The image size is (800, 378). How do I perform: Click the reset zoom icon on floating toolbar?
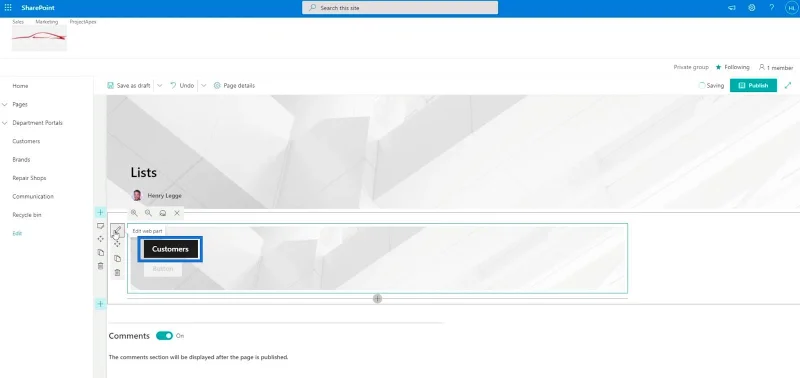163,213
